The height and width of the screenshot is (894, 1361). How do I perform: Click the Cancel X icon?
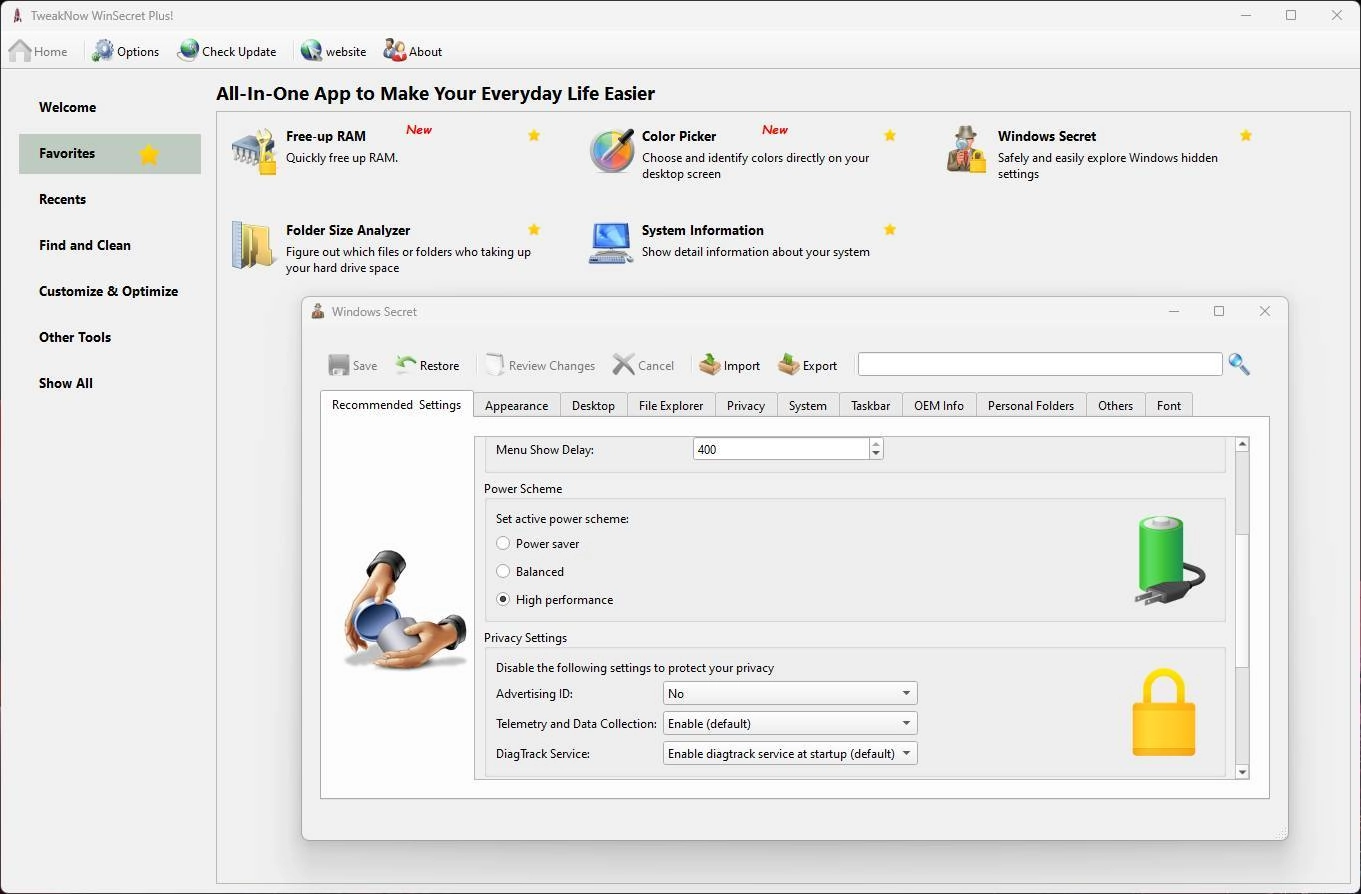pos(623,364)
